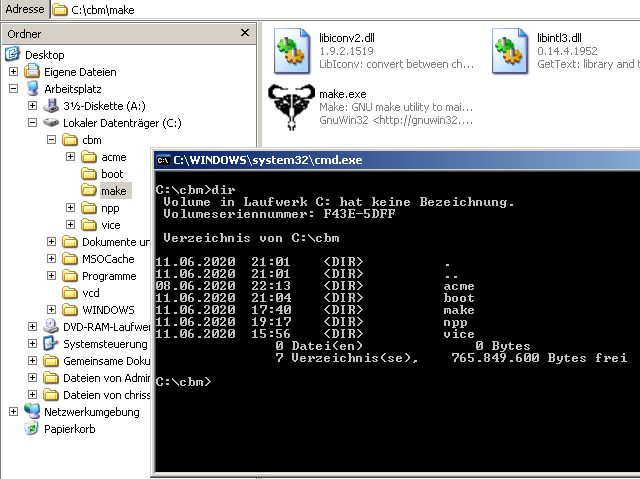
Task: Open the libintl3.dll file icon
Action: (x=510, y=51)
